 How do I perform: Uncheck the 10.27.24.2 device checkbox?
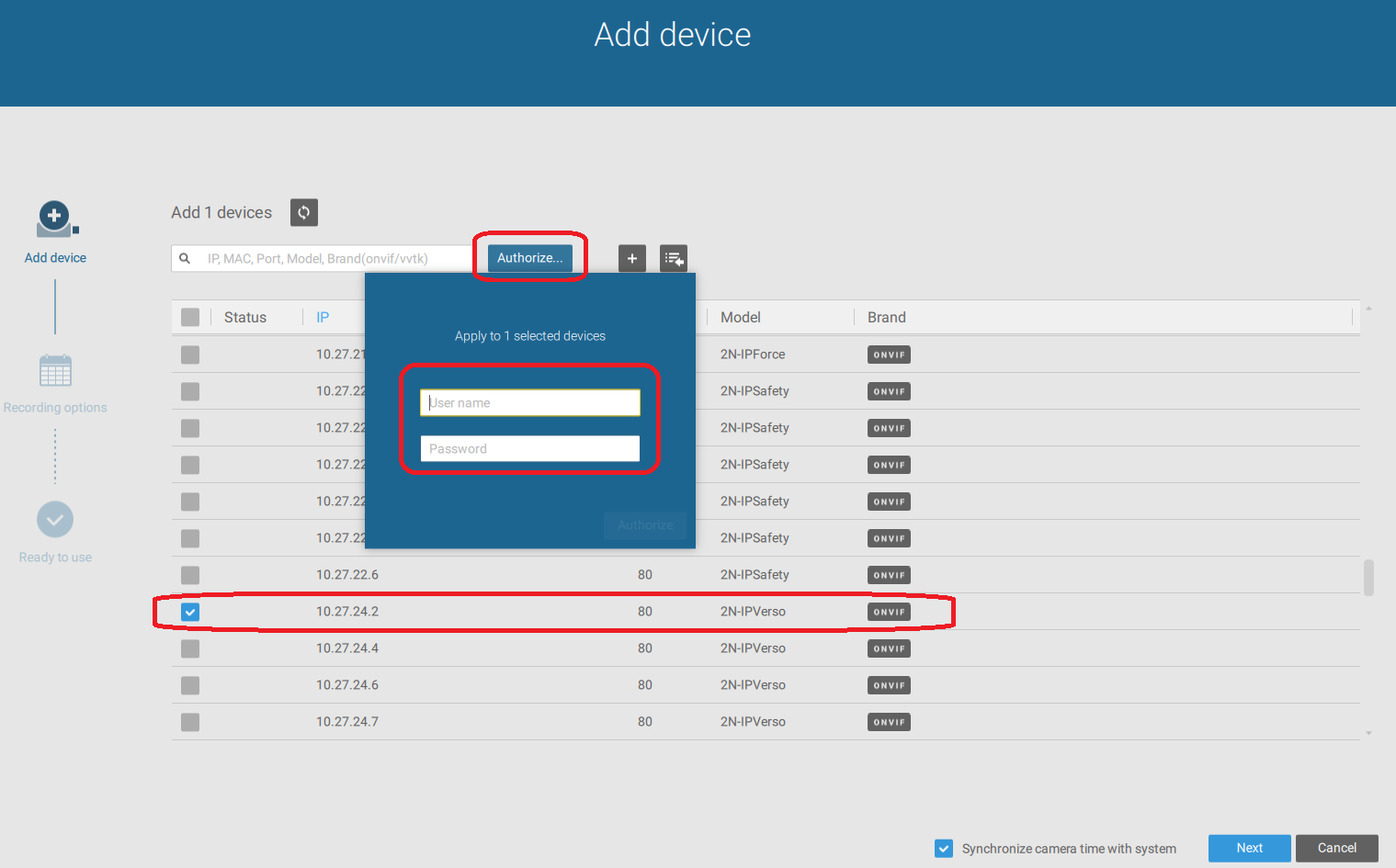[x=190, y=612]
